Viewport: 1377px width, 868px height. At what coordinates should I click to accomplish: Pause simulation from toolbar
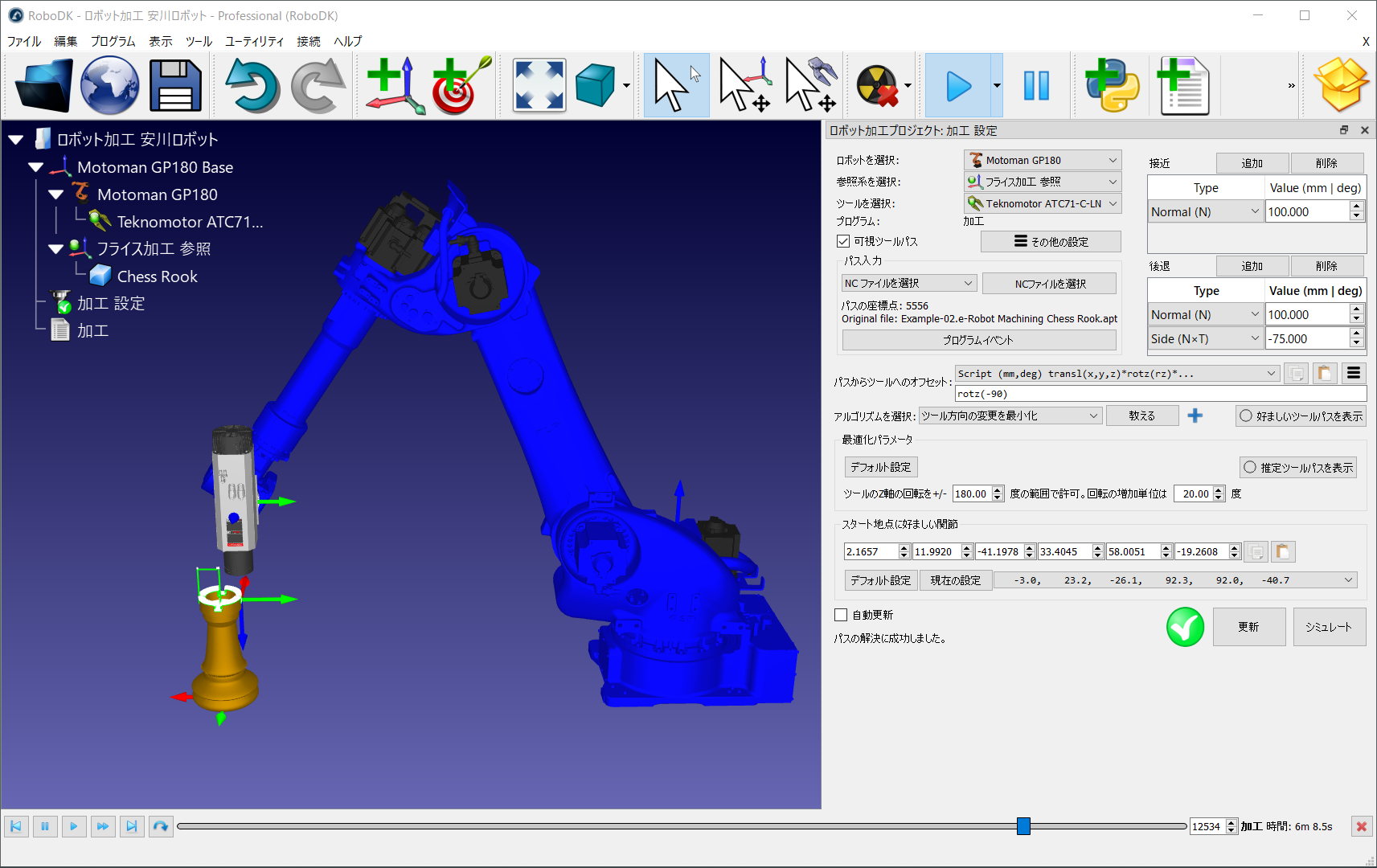1036,85
